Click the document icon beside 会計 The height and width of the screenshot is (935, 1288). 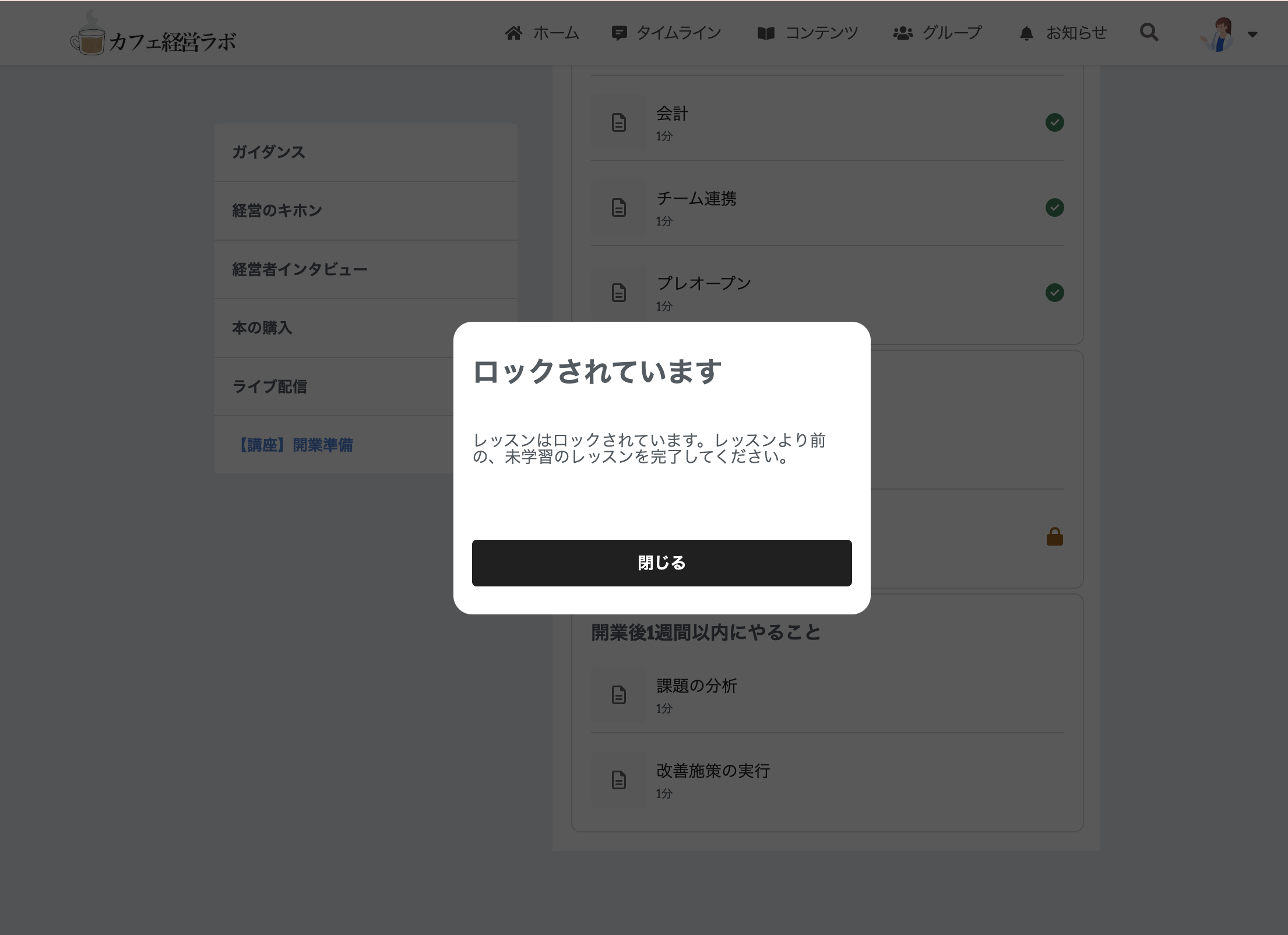[619, 122]
